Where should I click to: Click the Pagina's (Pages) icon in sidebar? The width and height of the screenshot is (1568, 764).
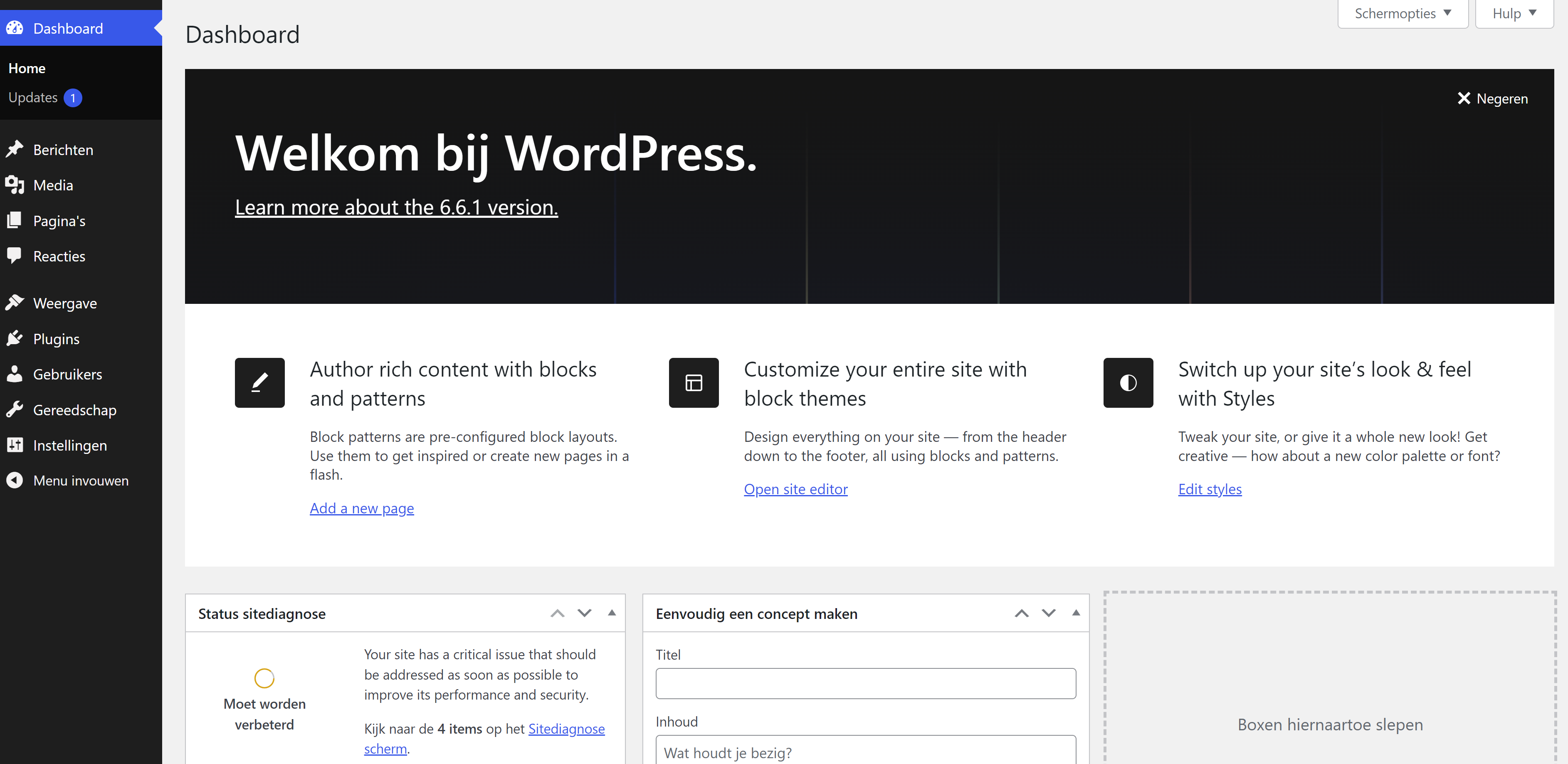15,220
